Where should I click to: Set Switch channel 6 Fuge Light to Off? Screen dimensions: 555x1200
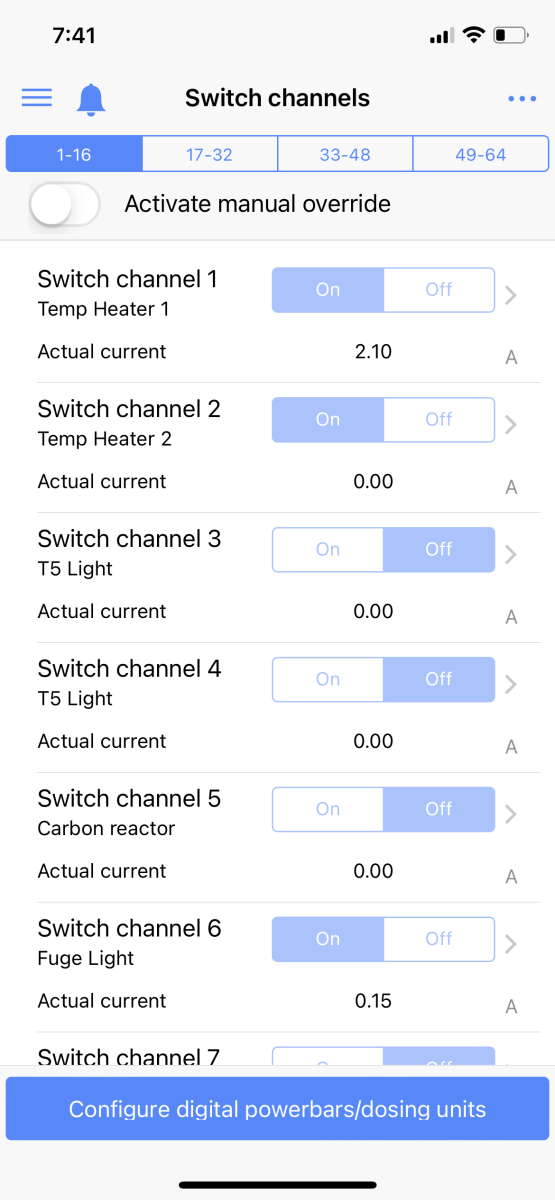(439, 940)
